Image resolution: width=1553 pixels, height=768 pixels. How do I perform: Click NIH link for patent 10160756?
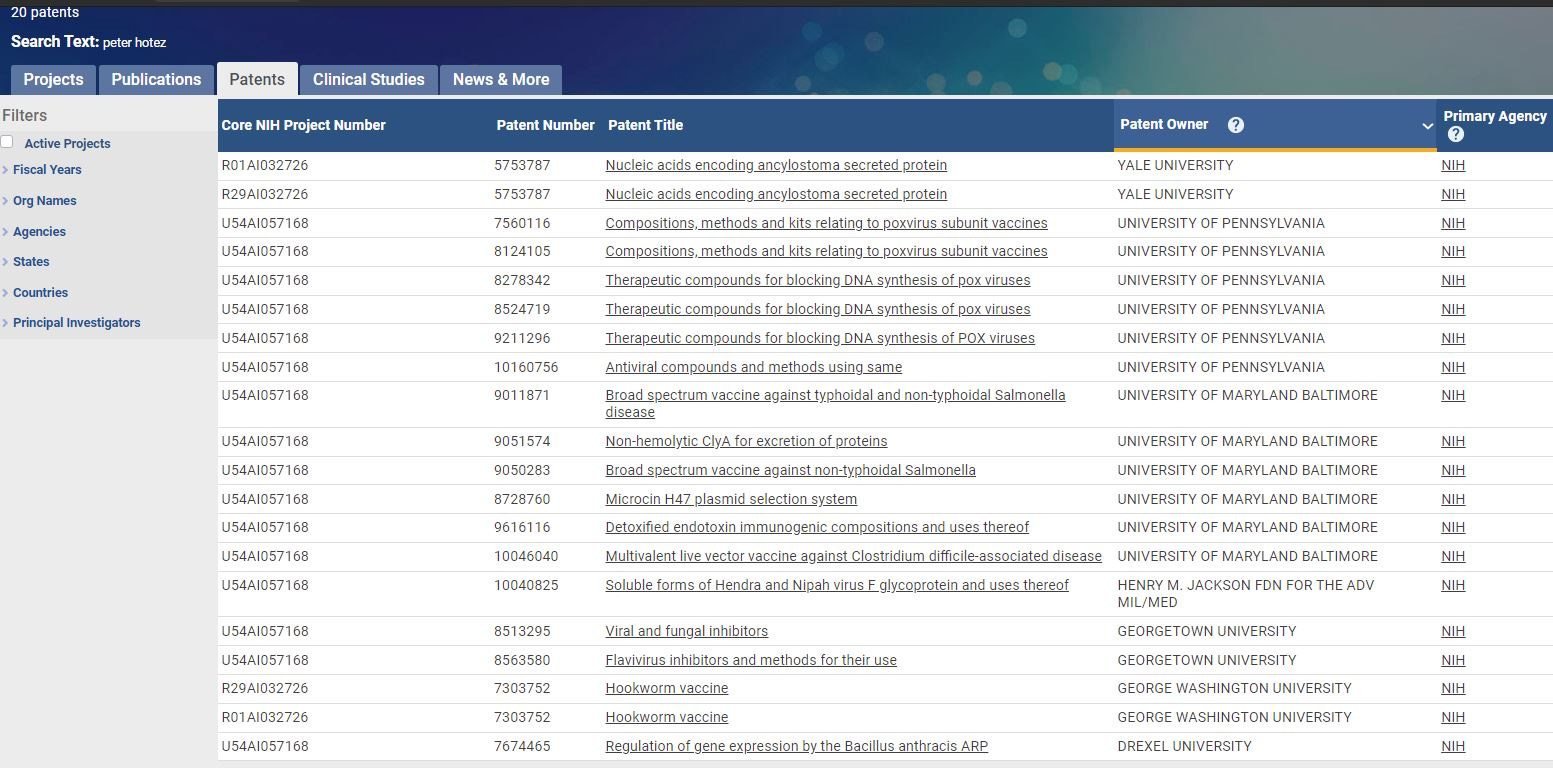pyautogui.click(x=1453, y=367)
